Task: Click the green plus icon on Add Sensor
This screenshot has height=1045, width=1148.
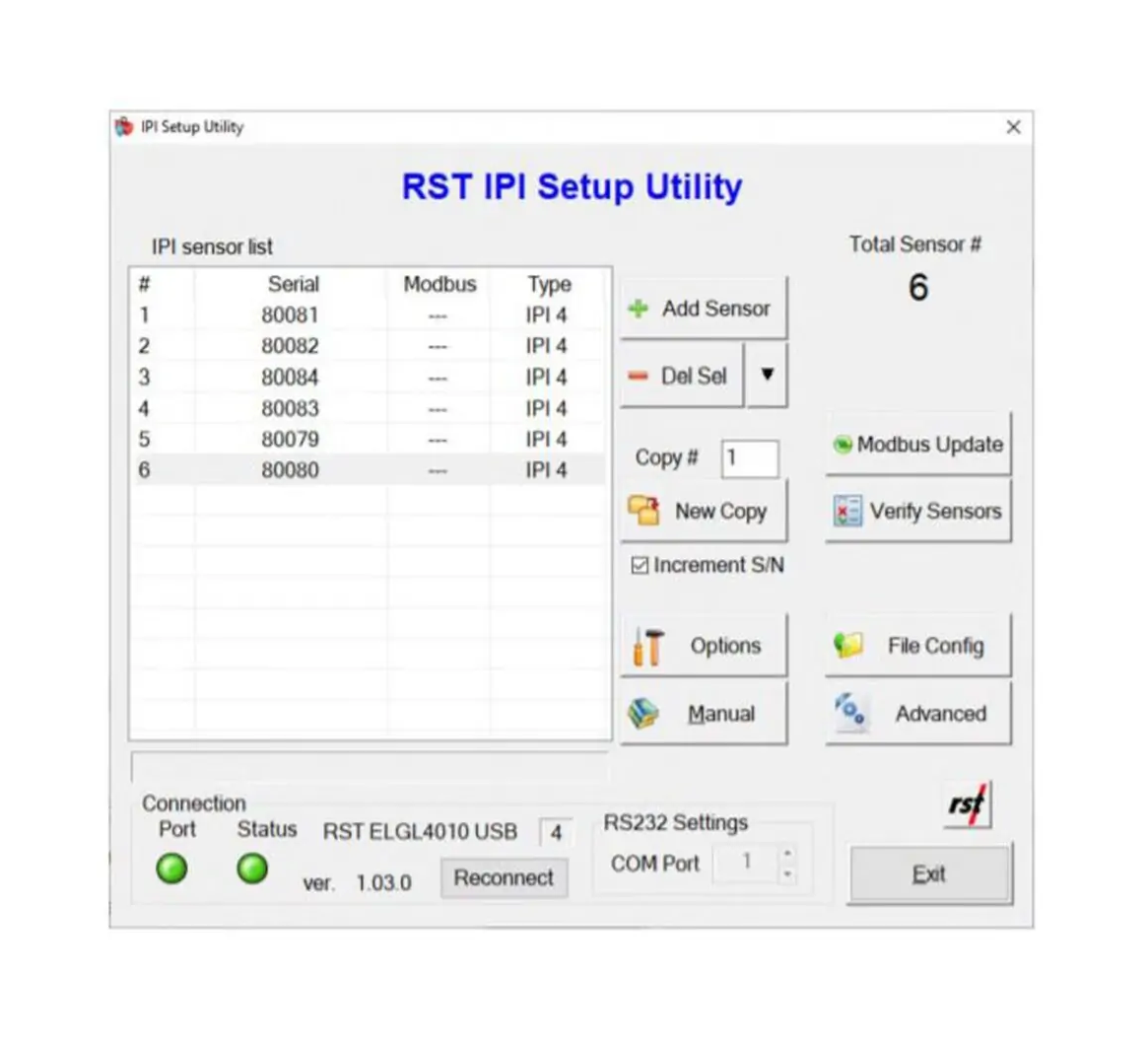Action: (x=639, y=309)
